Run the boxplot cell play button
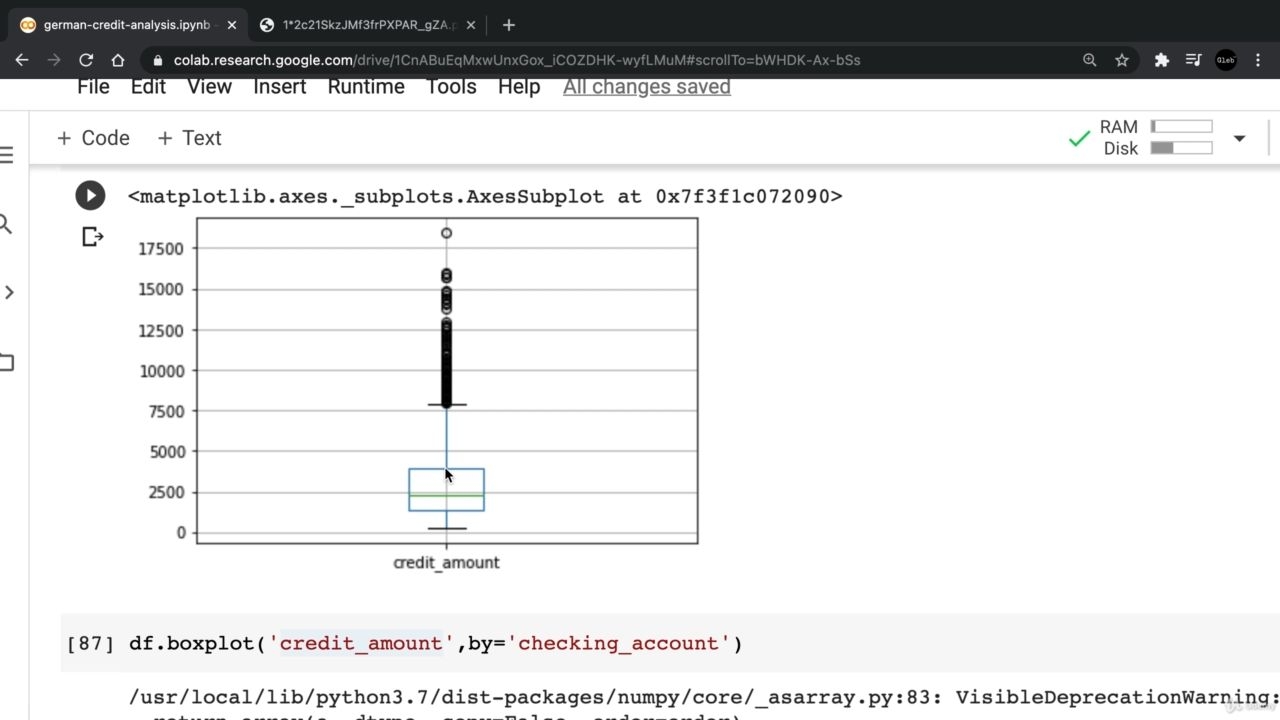The image size is (1280, 720). (90, 196)
